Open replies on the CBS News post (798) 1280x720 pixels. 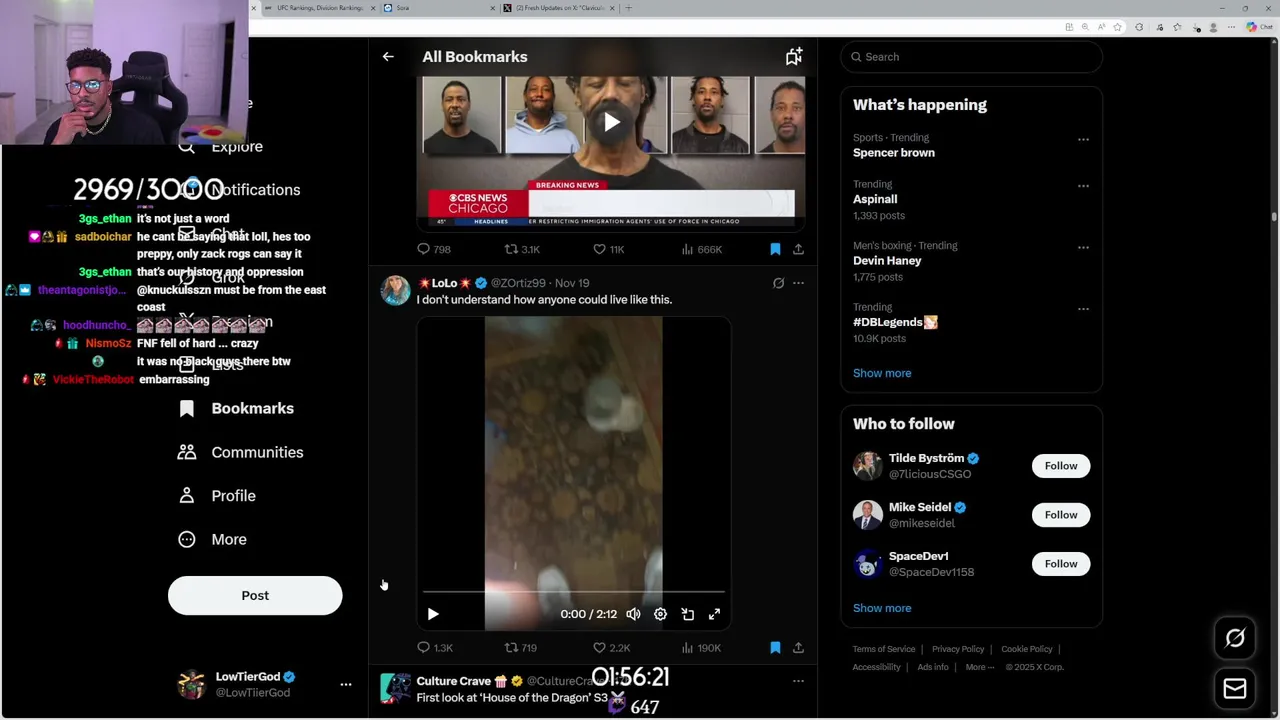click(434, 249)
